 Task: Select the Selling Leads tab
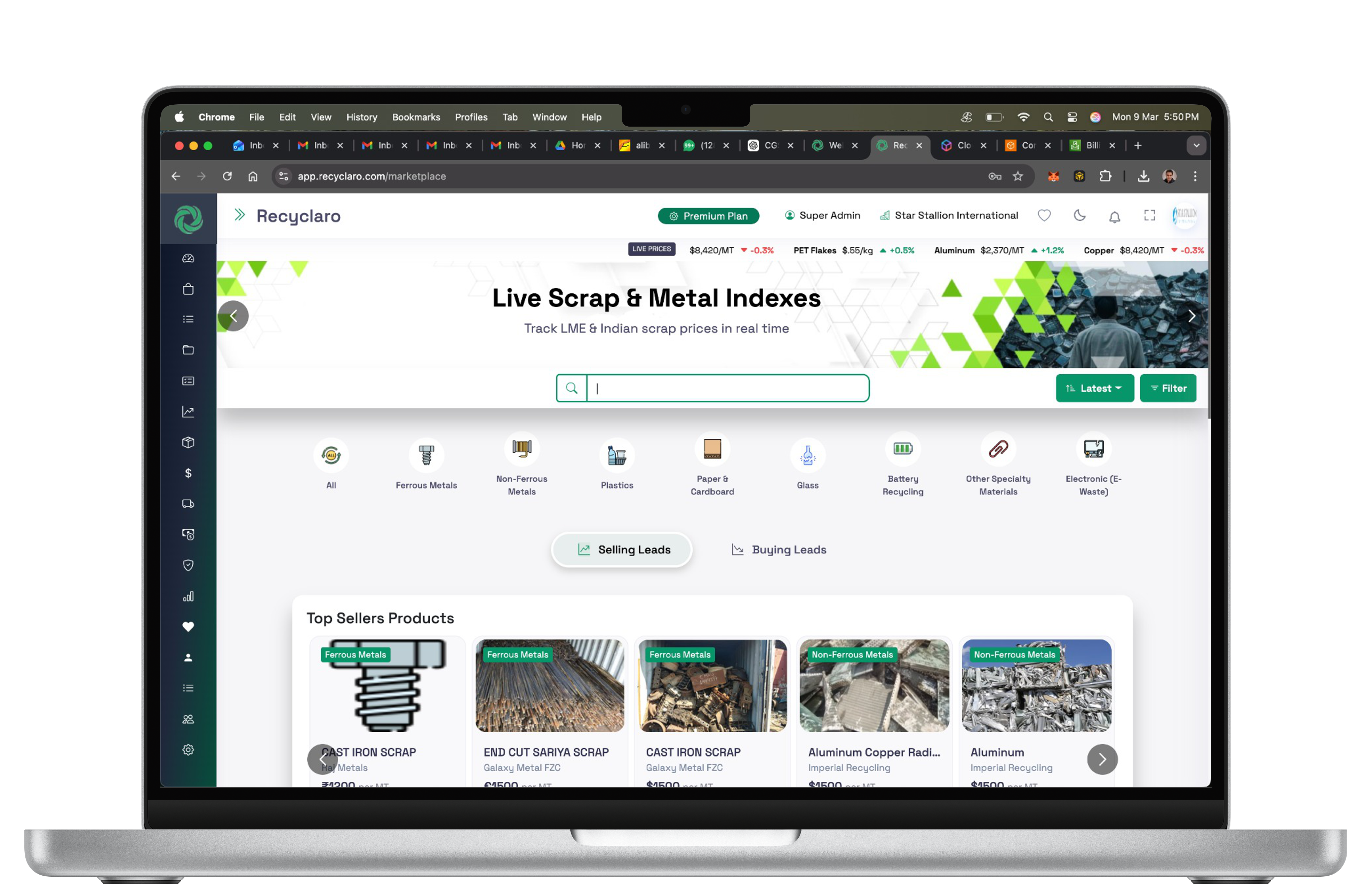pyautogui.click(x=621, y=550)
